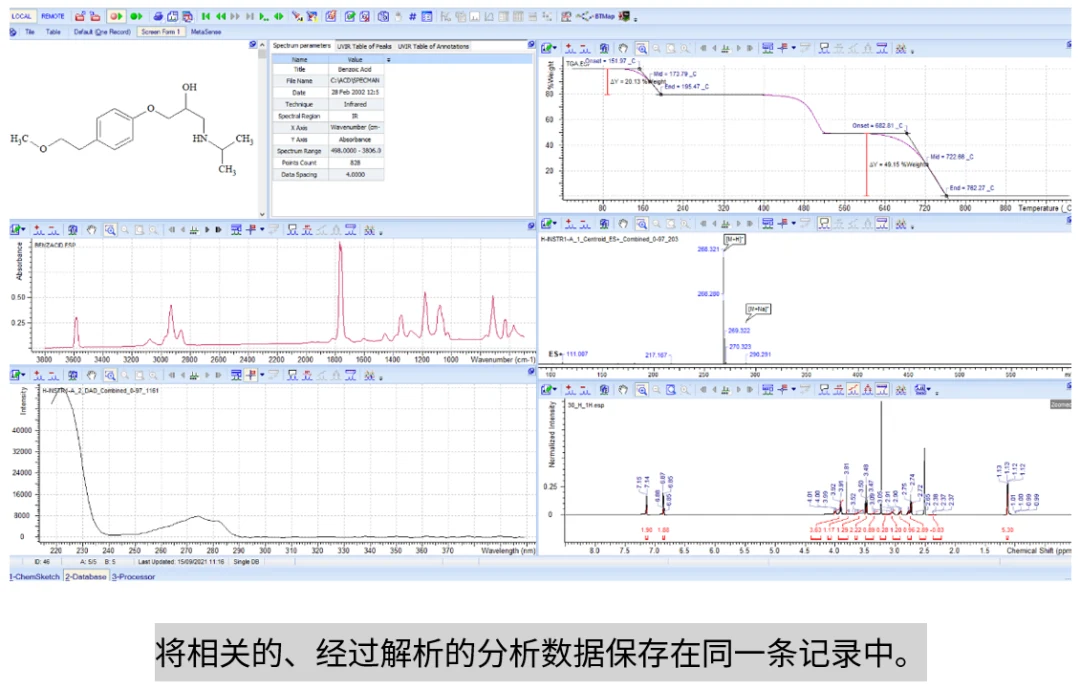
Task: Open IR panel spectrum dropdown icon
Action: (x=17, y=229)
